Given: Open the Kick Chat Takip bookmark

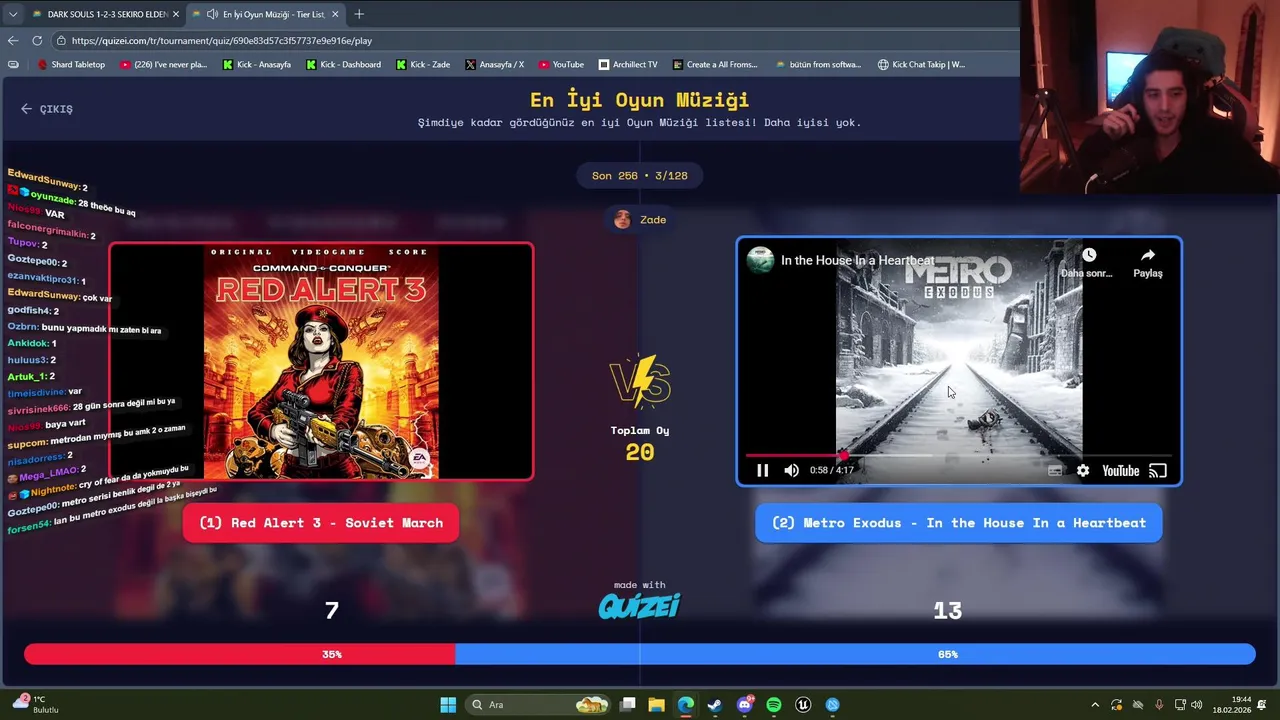Looking at the screenshot, I should tap(921, 65).
